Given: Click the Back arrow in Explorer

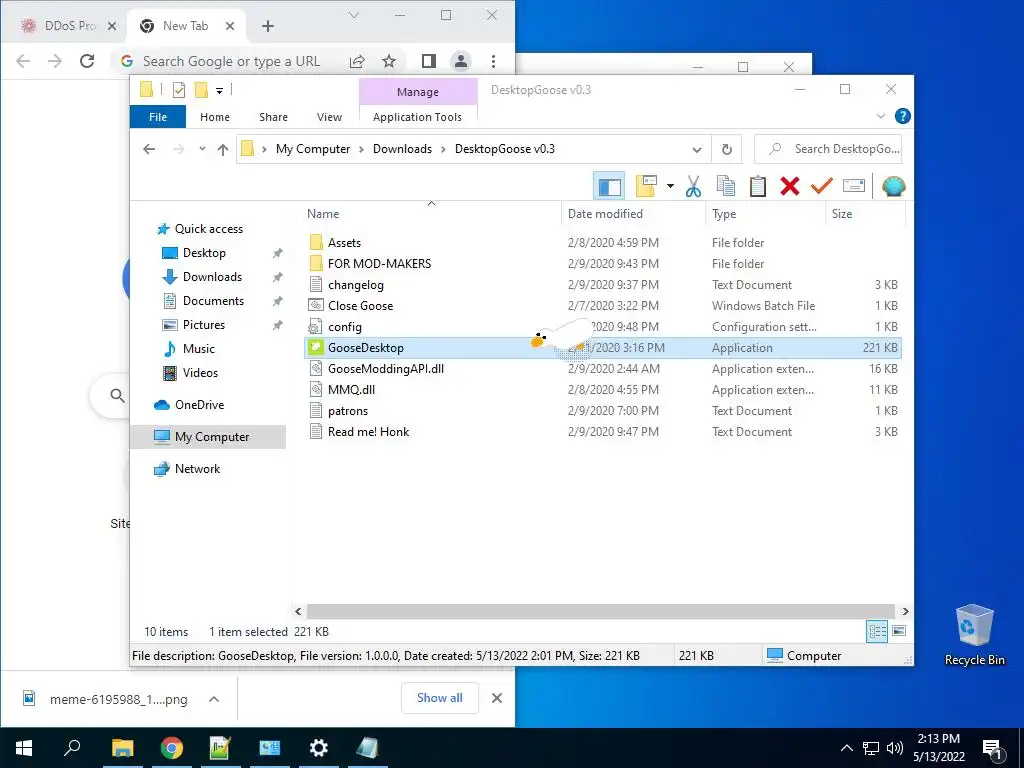Looking at the screenshot, I should pyautogui.click(x=149, y=149).
